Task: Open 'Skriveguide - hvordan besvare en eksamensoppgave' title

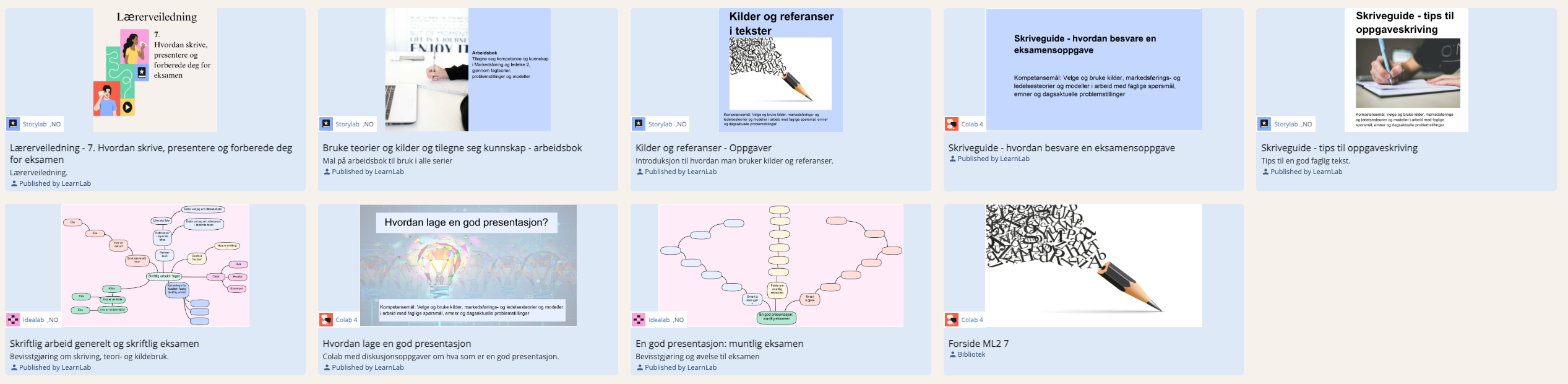Action: point(1061,148)
